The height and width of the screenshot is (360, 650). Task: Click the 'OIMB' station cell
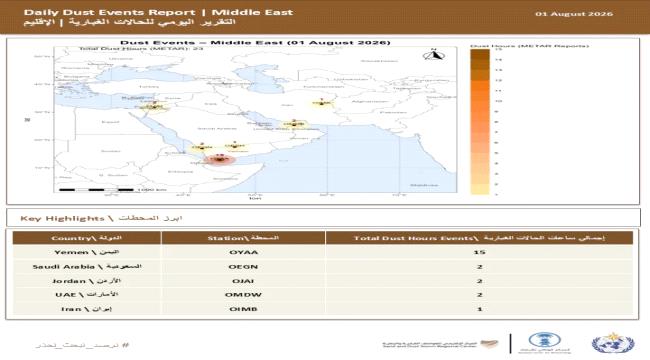243,309
